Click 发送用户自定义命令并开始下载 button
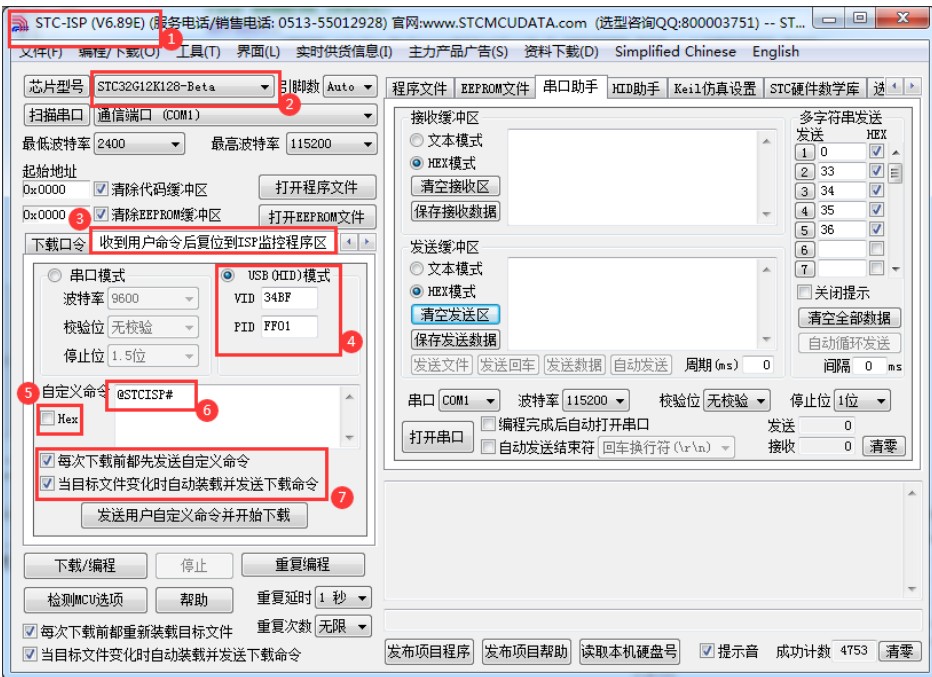Image resolution: width=932 pixels, height=677 pixels. tap(194, 515)
